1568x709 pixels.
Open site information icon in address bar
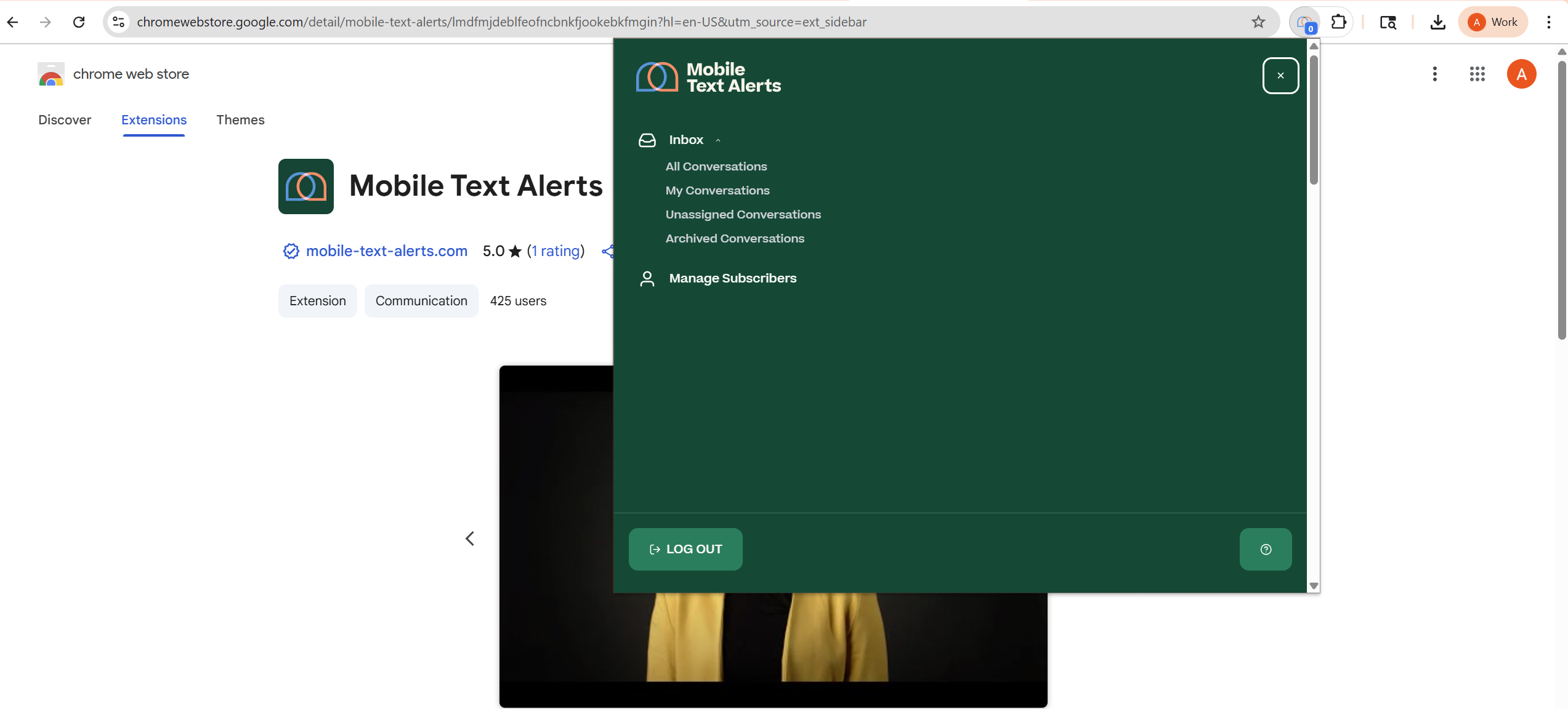[x=119, y=22]
